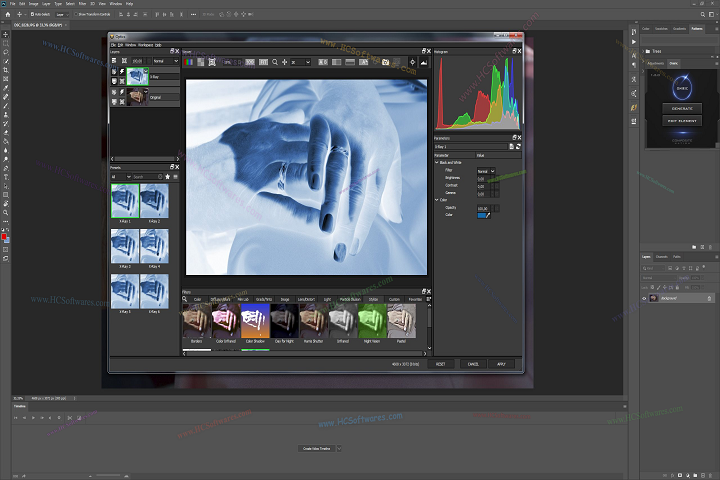Viewport: 720px width, 480px height.
Task: Collapse the Black and White parameter group
Action: pyautogui.click(x=437, y=163)
